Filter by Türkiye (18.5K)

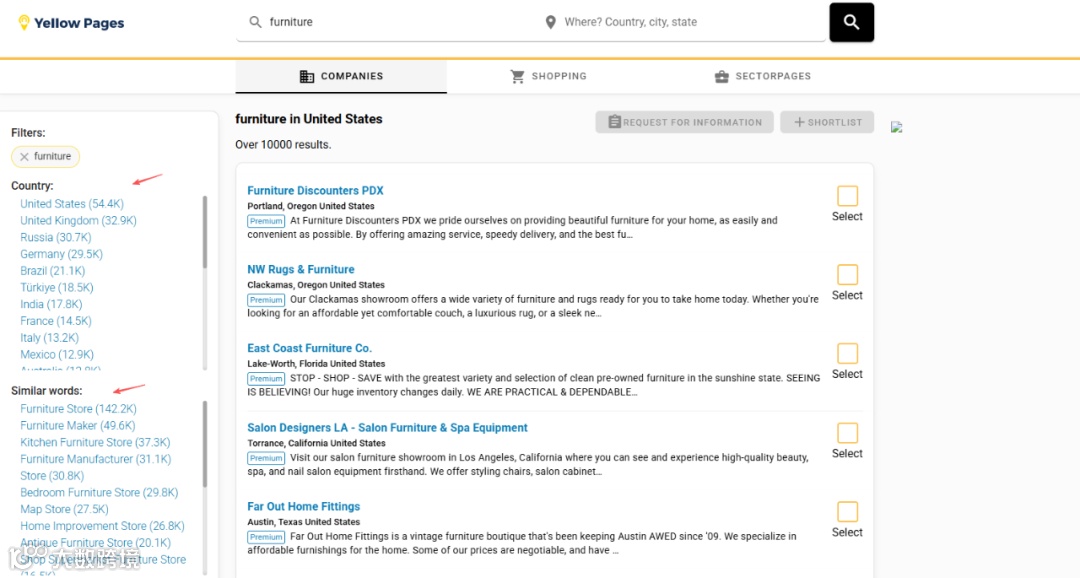[56, 288]
